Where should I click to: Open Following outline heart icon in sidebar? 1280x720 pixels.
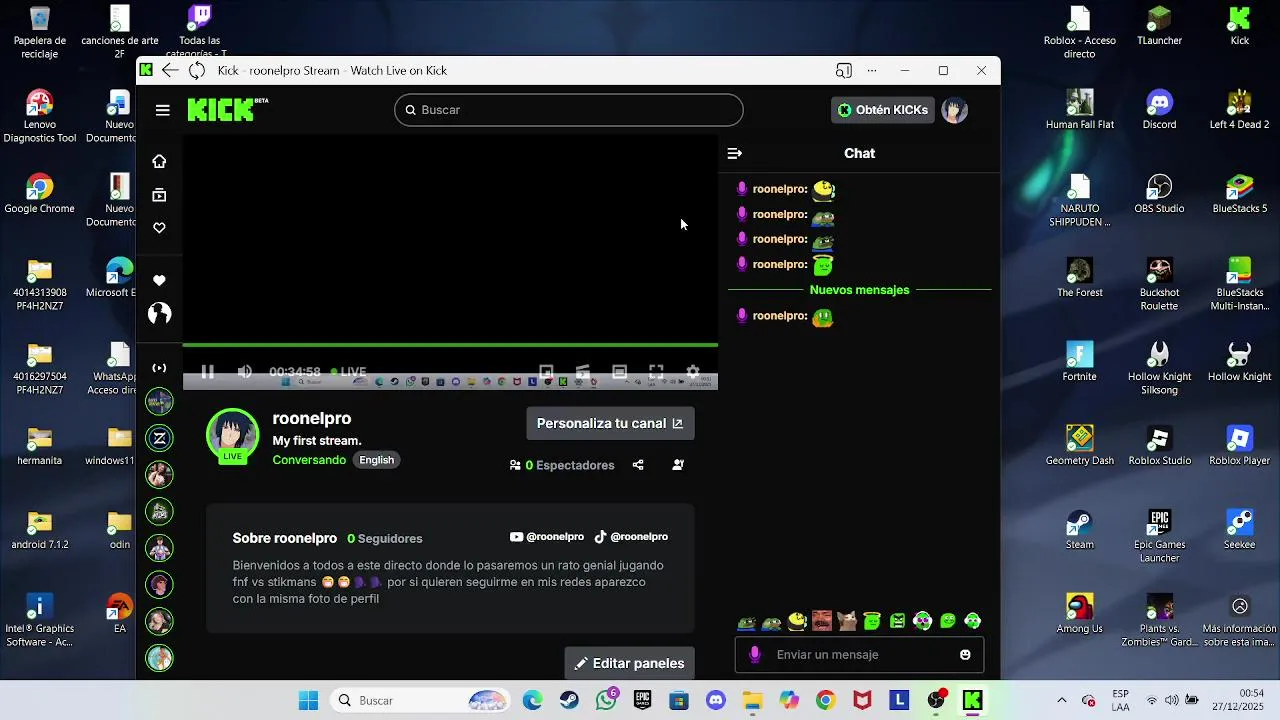click(159, 228)
